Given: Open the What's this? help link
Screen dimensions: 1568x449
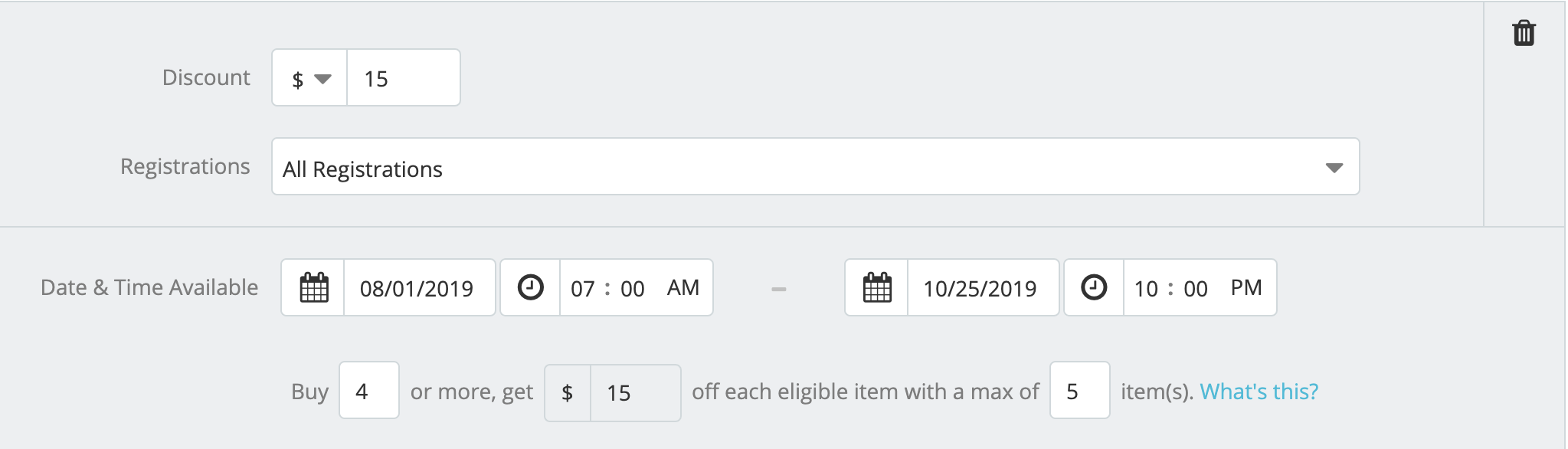Looking at the screenshot, I should pos(1259,392).
